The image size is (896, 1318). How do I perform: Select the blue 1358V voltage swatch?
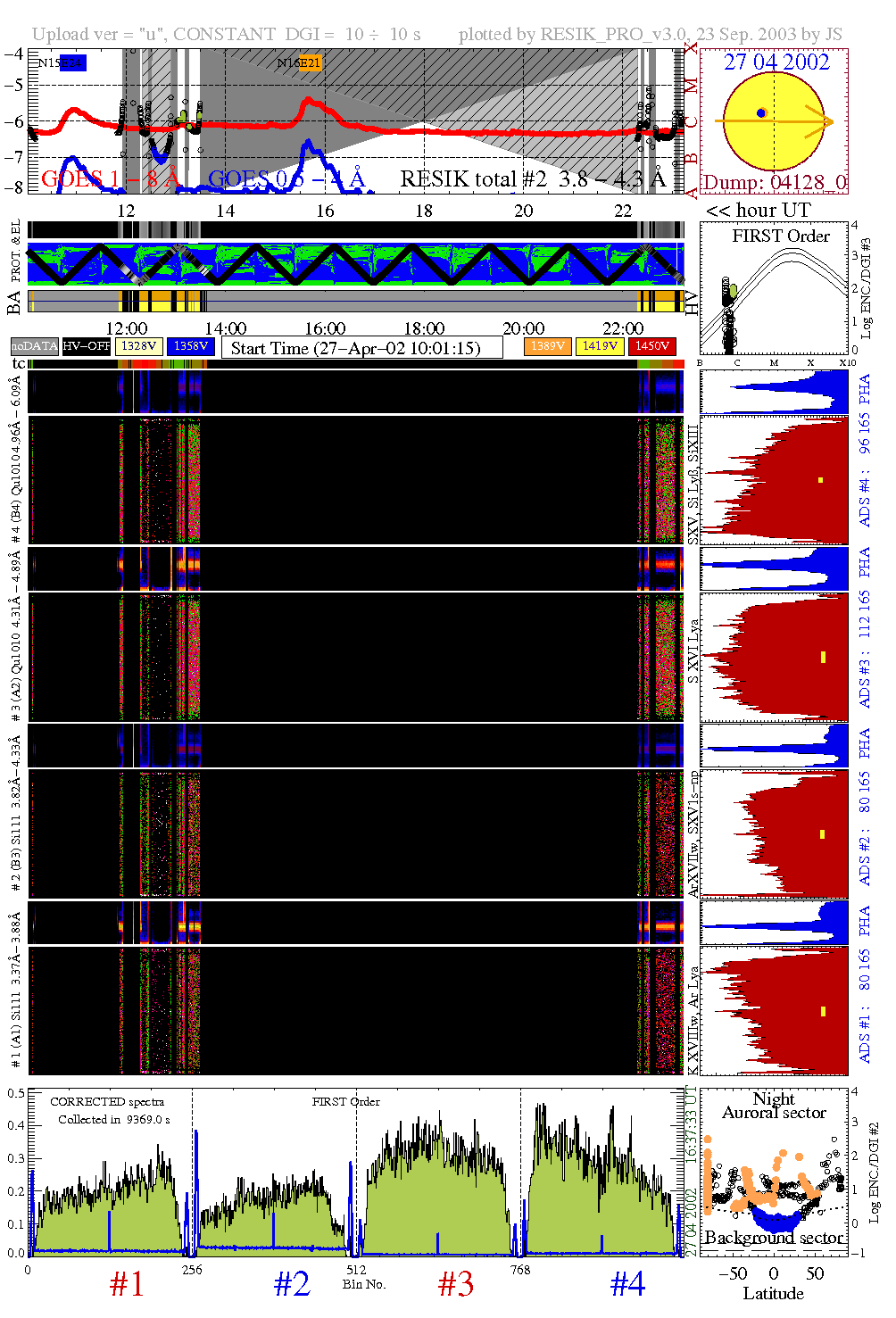(190, 346)
